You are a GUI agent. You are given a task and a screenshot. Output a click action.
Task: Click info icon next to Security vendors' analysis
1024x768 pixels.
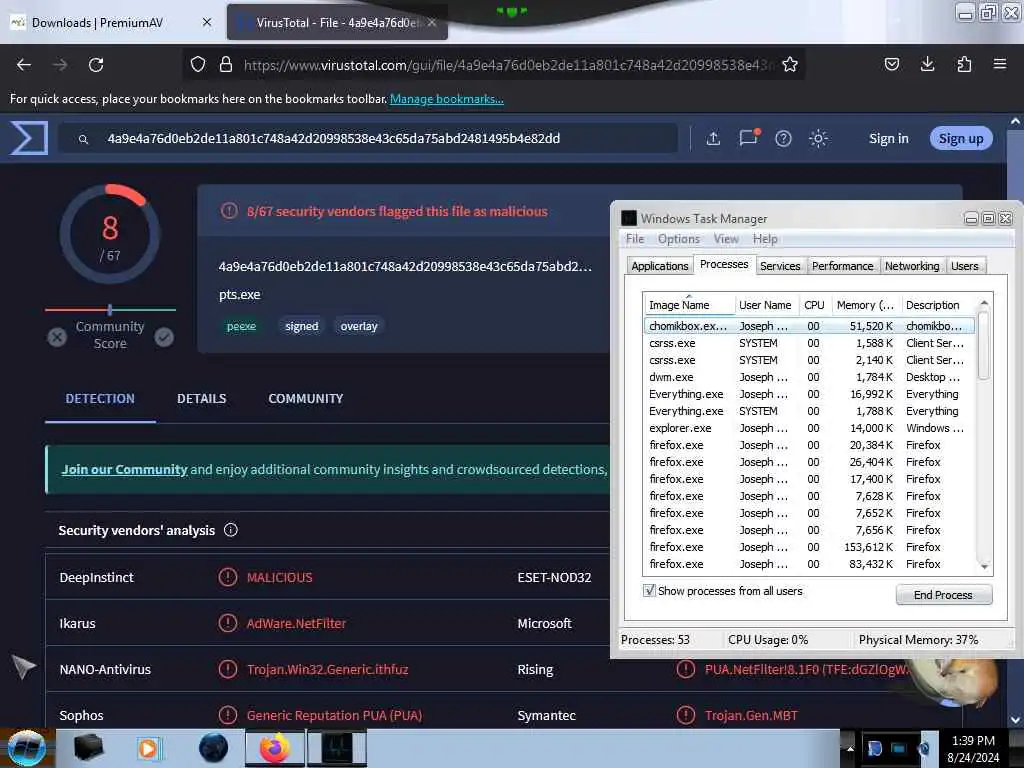point(231,530)
